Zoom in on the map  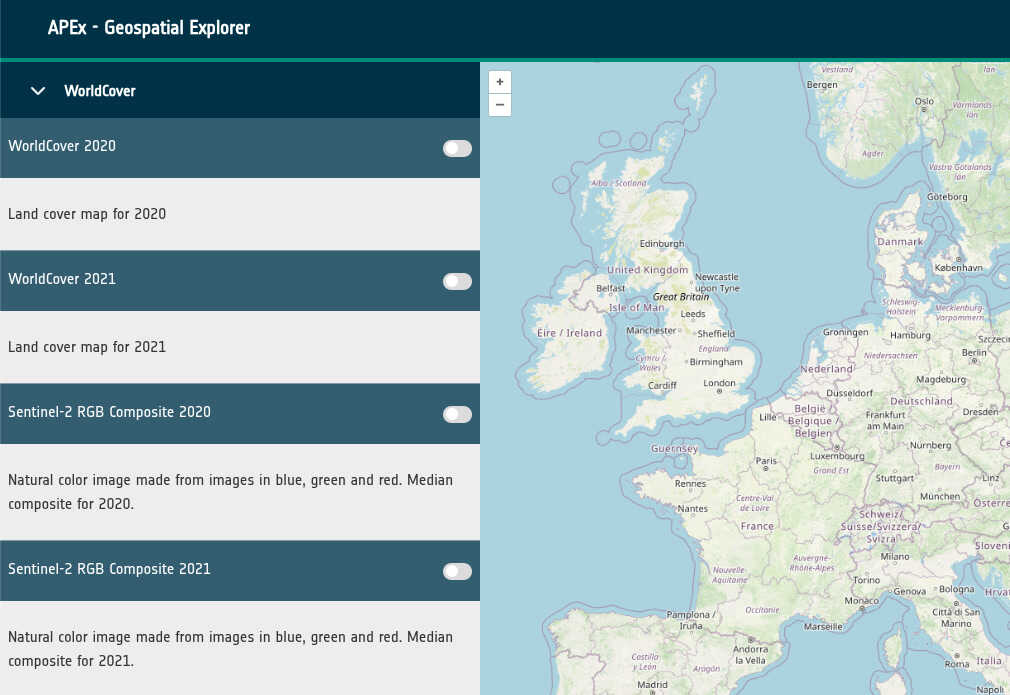(500, 82)
